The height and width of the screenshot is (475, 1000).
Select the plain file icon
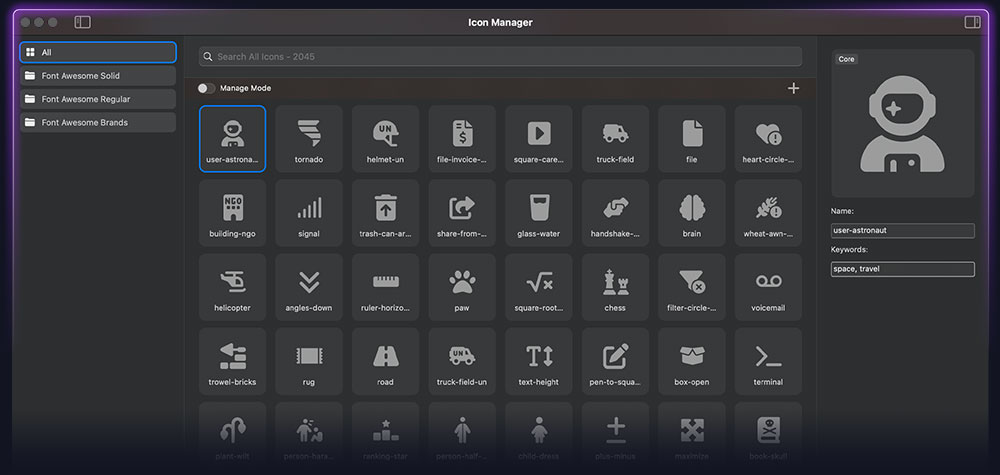[x=692, y=138]
